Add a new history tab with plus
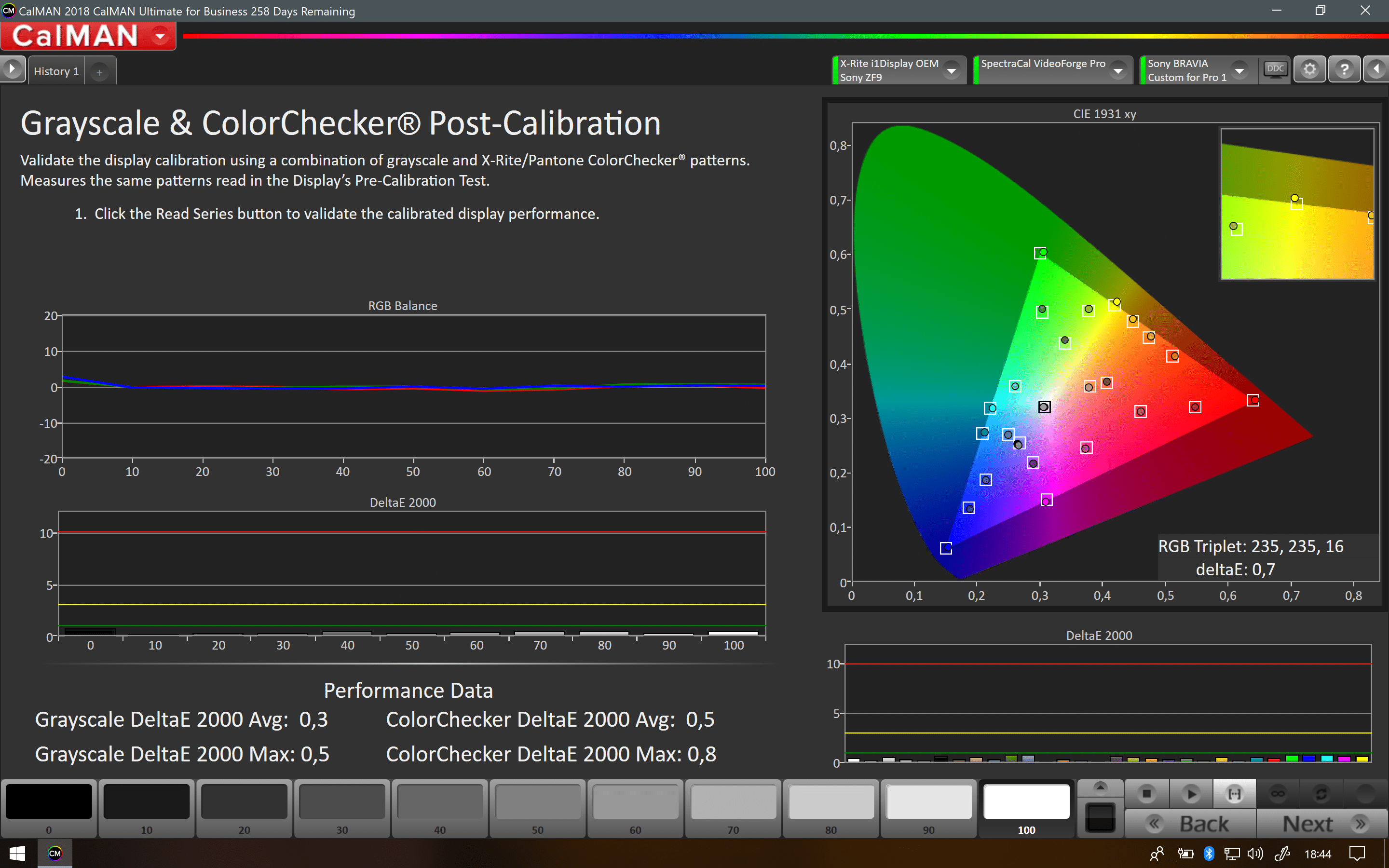Viewport: 1389px width, 868px height. point(99,72)
